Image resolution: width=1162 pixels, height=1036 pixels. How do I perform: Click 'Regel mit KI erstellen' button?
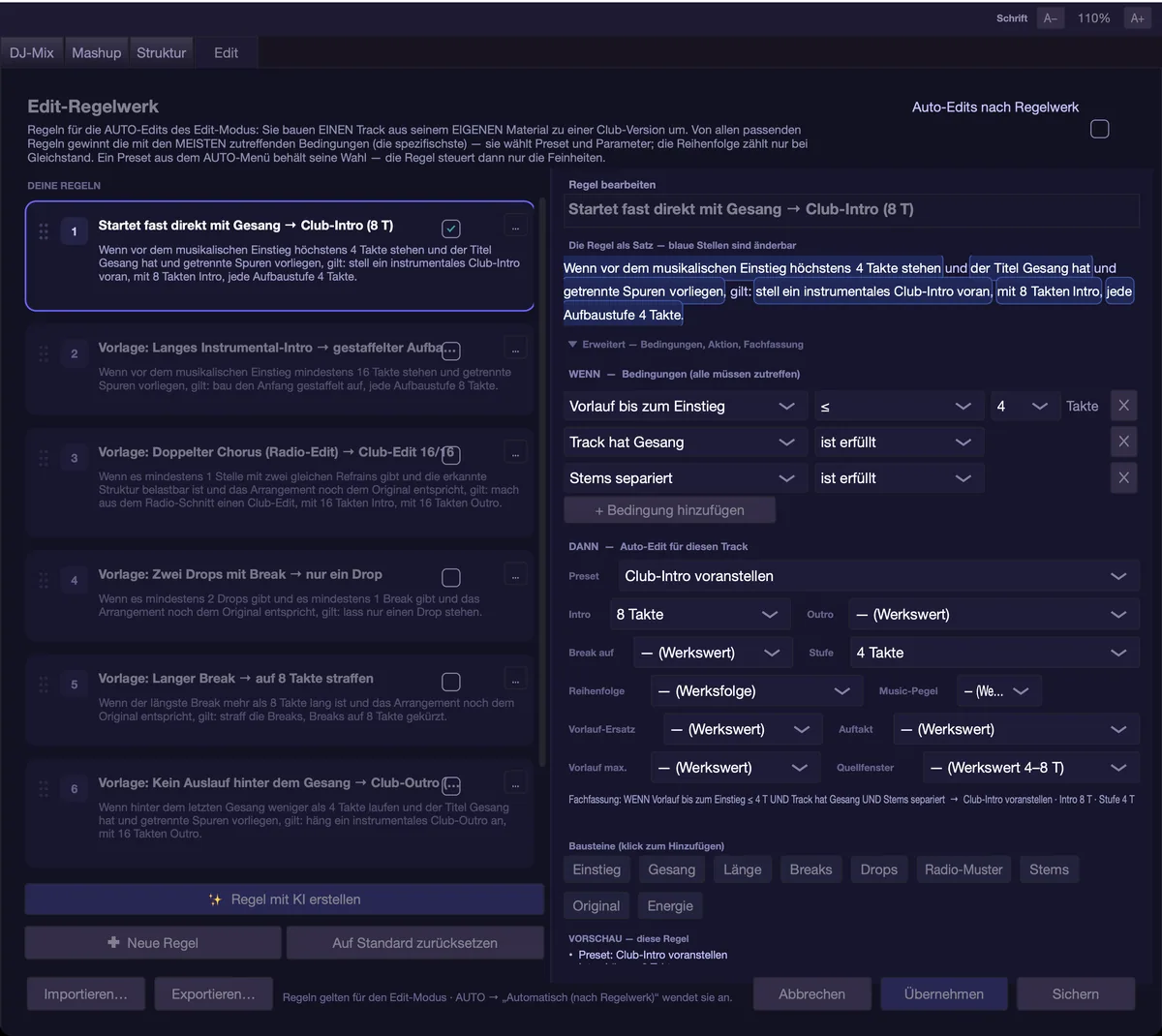click(285, 899)
